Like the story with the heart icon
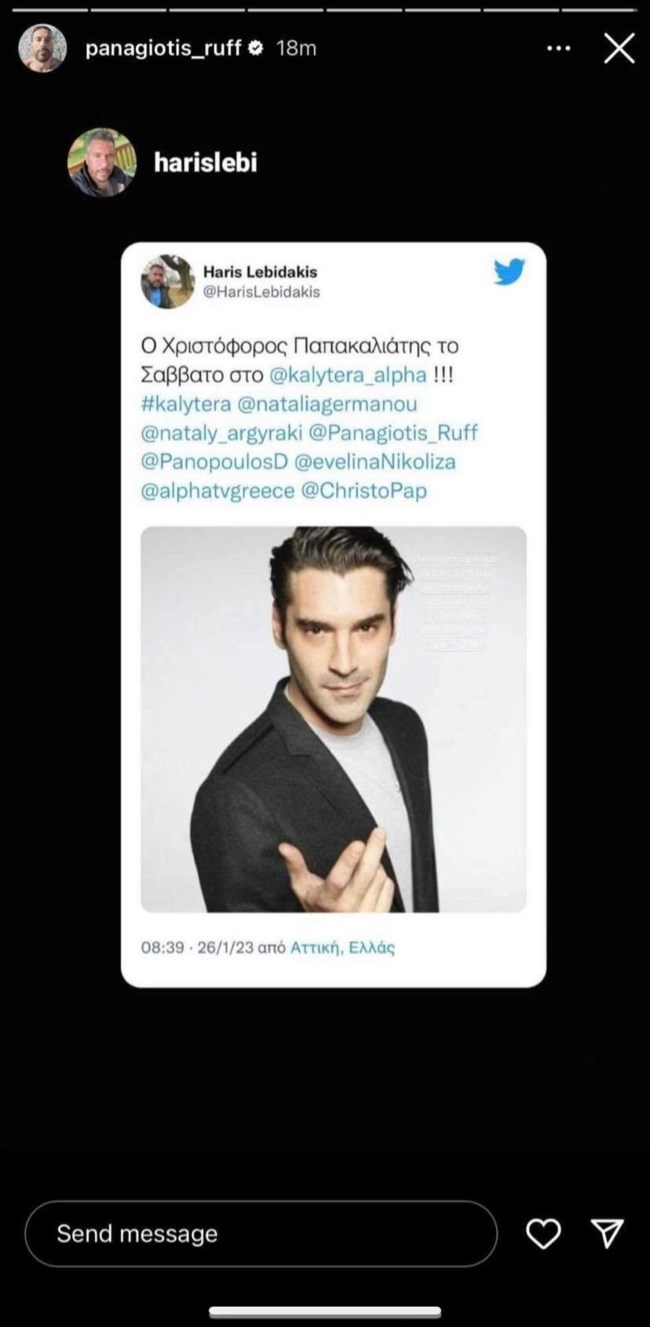The image size is (650, 1327). pyautogui.click(x=543, y=1235)
